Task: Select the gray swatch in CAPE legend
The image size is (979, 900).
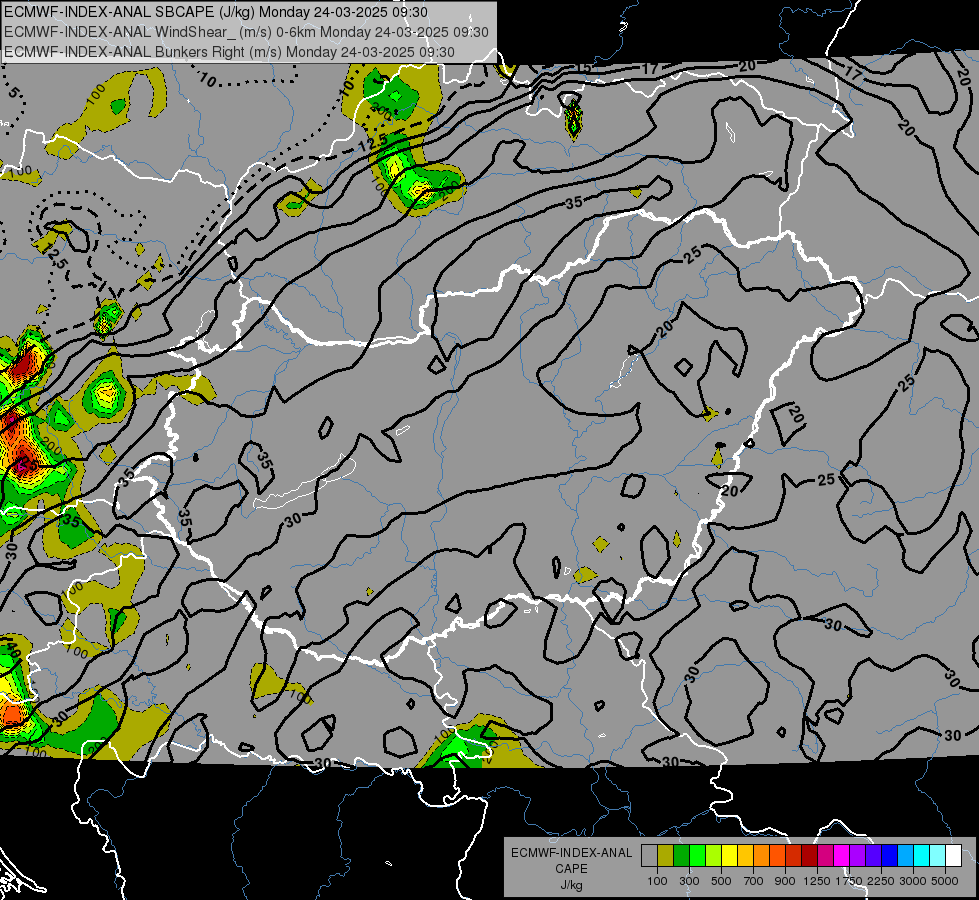Action: (649, 856)
